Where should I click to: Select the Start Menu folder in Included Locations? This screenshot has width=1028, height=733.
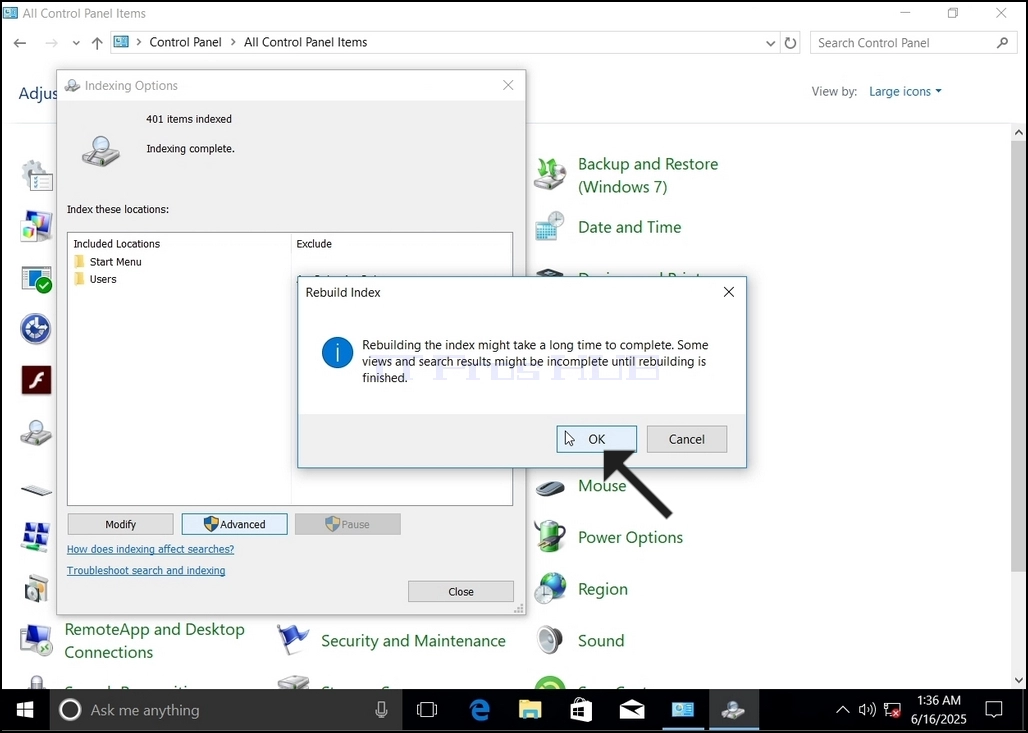point(108,262)
